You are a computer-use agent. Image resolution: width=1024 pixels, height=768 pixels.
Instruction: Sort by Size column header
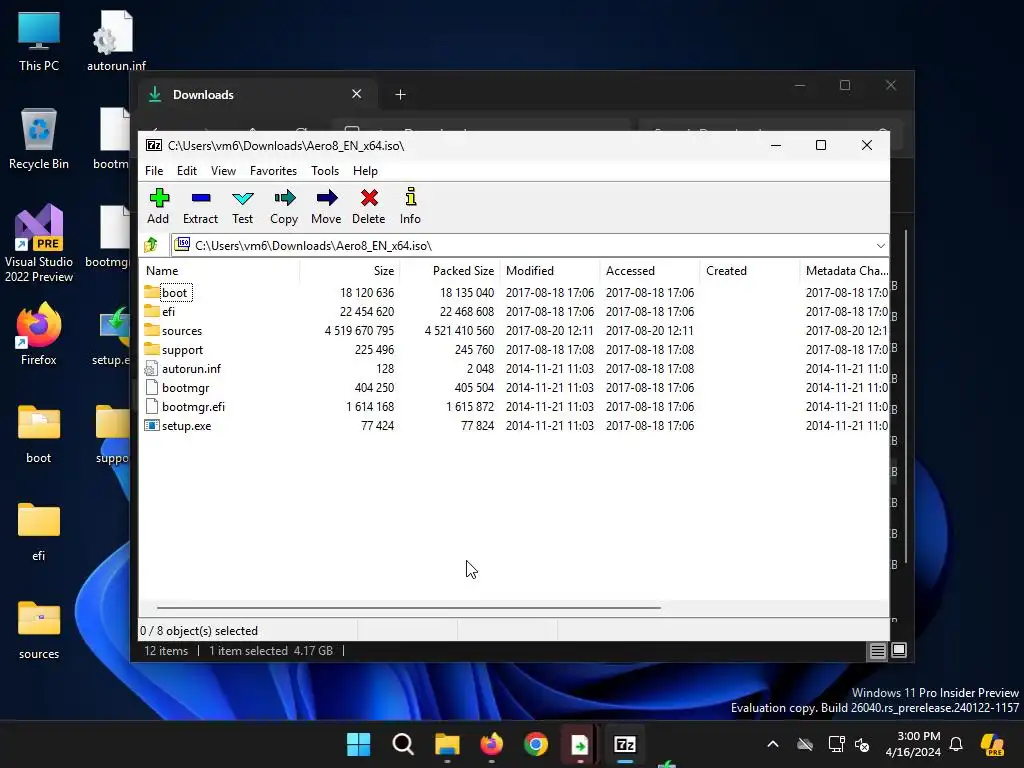coord(350,270)
